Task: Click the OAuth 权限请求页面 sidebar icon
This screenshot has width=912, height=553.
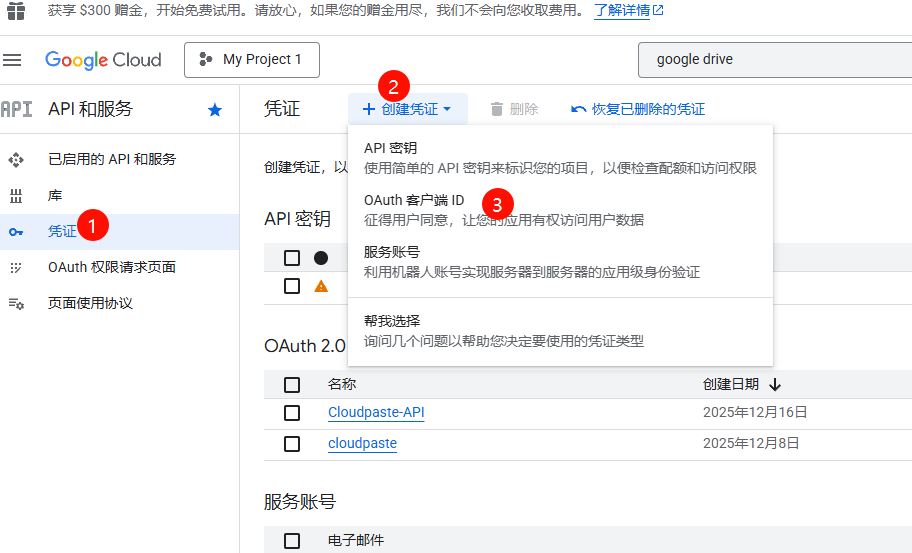Action: [x=15, y=267]
